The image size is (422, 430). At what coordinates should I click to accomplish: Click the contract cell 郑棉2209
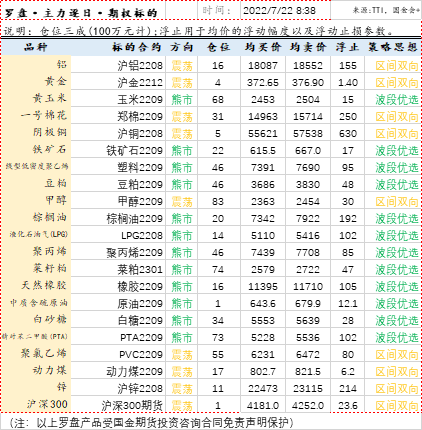(x=140, y=117)
